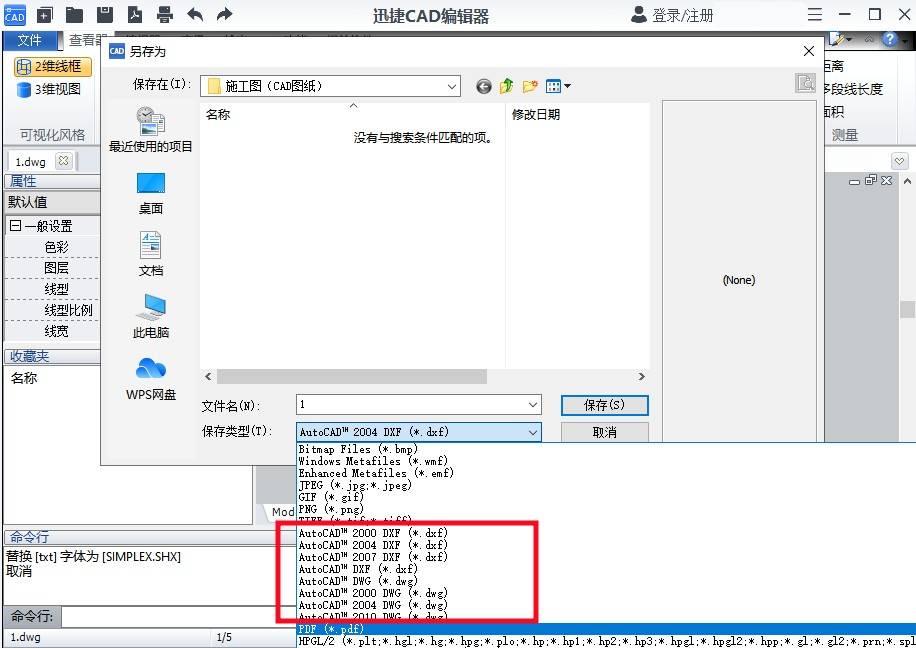Image resolution: width=916 pixels, height=648 pixels.
Task: Click the 保存(S) save button
Action: 605,405
